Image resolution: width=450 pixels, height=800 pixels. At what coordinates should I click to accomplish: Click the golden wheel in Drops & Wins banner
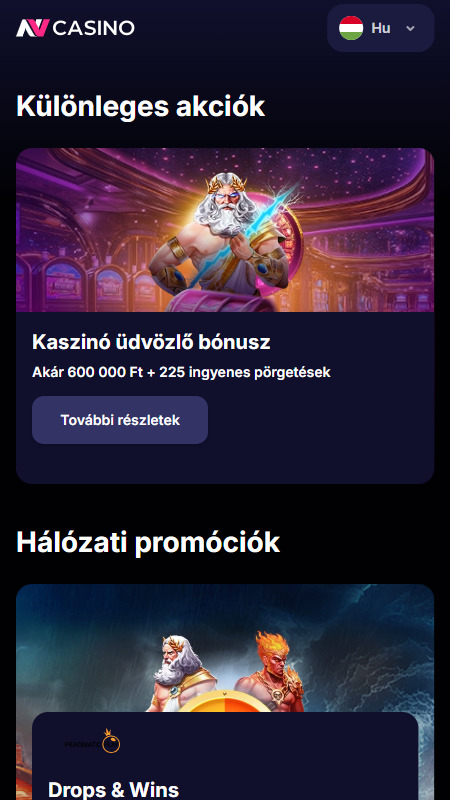click(x=225, y=702)
